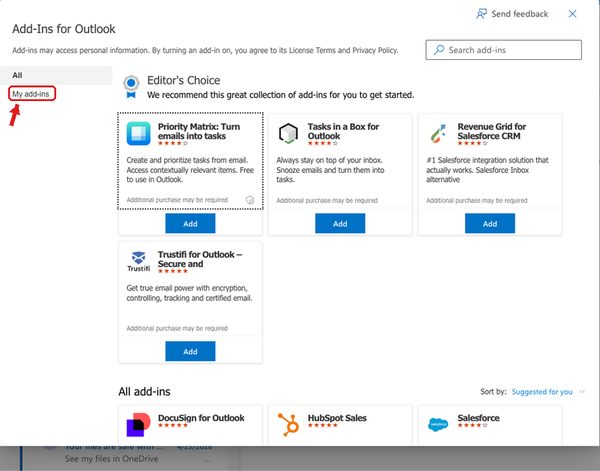Click the Search add-ins field
Viewport: 600px width, 471px height.
point(504,50)
